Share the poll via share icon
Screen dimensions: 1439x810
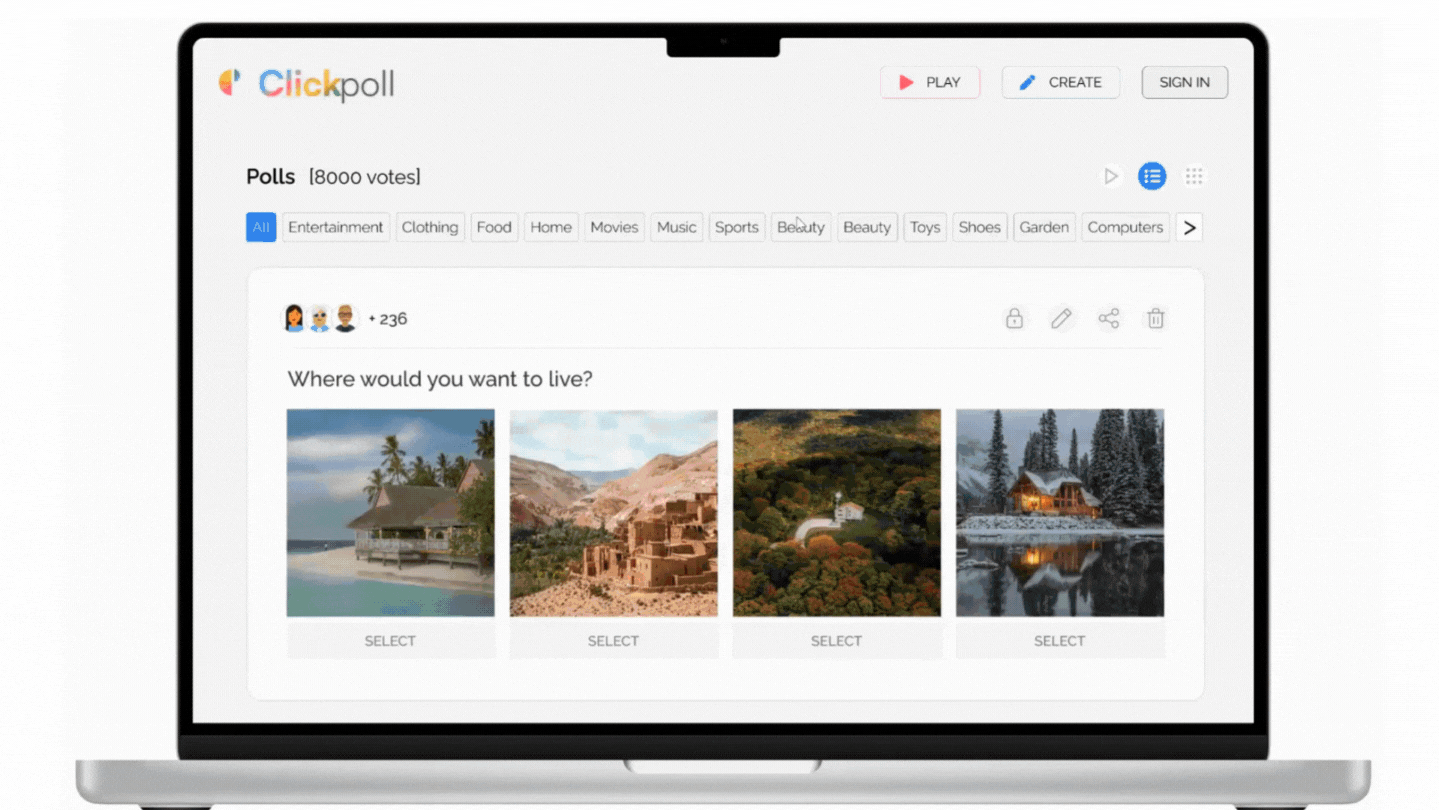pyautogui.click(x=1108, y=319)
